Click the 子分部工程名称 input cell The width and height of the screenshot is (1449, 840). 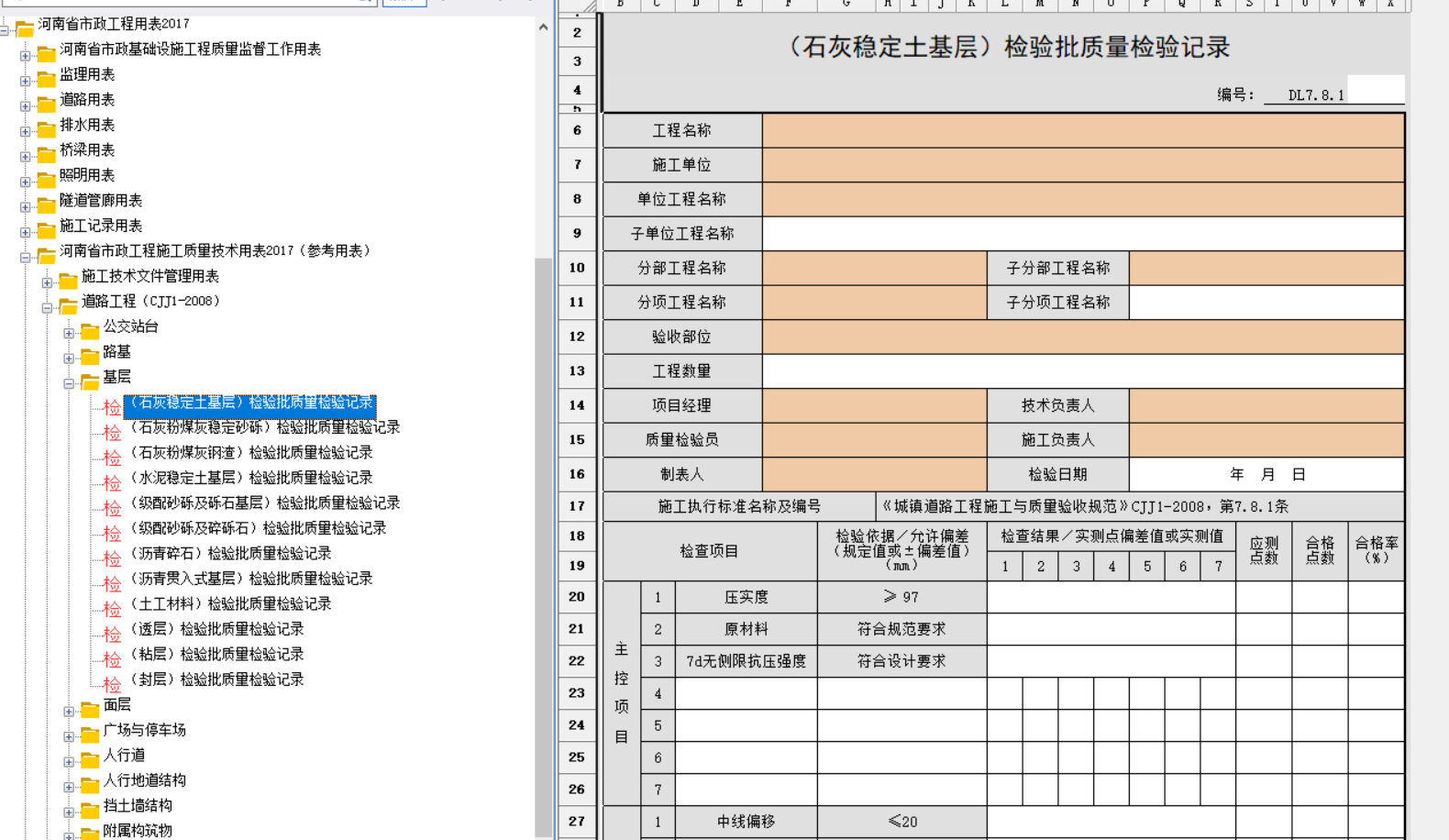[x=1266, y=268]
